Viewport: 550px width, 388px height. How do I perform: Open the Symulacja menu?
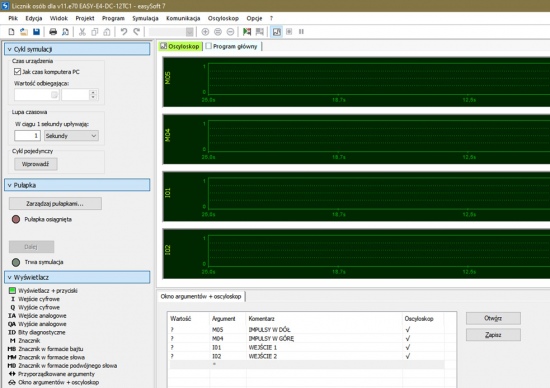click(145, 18)
